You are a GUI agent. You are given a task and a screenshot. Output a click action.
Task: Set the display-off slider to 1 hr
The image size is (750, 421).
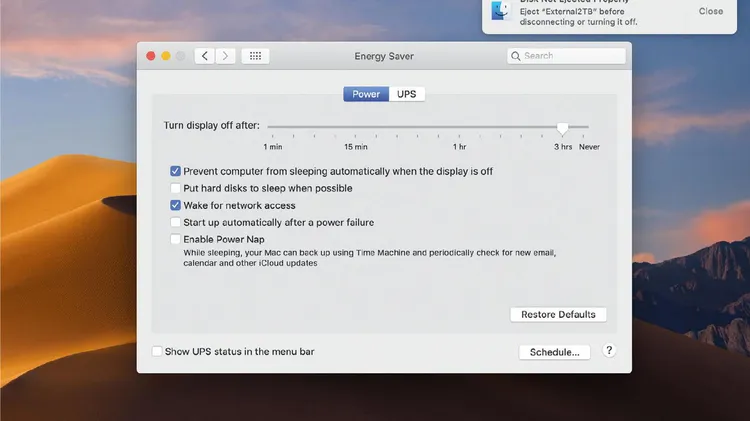(x=459, y=127)
